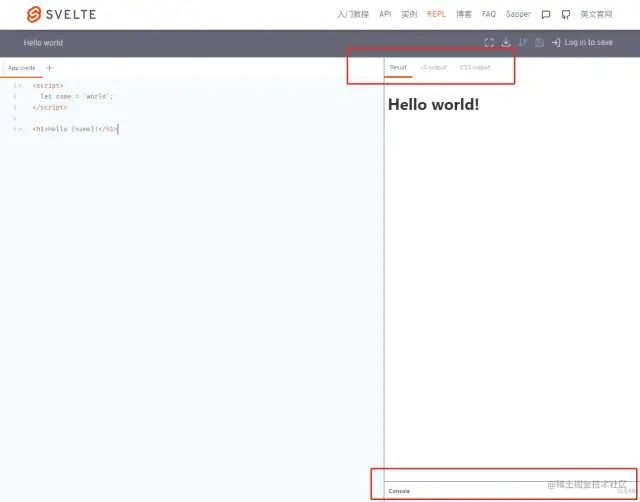
Task: Click the <h1>Hello {name}! code line
Action: click(x=76, y=129)
